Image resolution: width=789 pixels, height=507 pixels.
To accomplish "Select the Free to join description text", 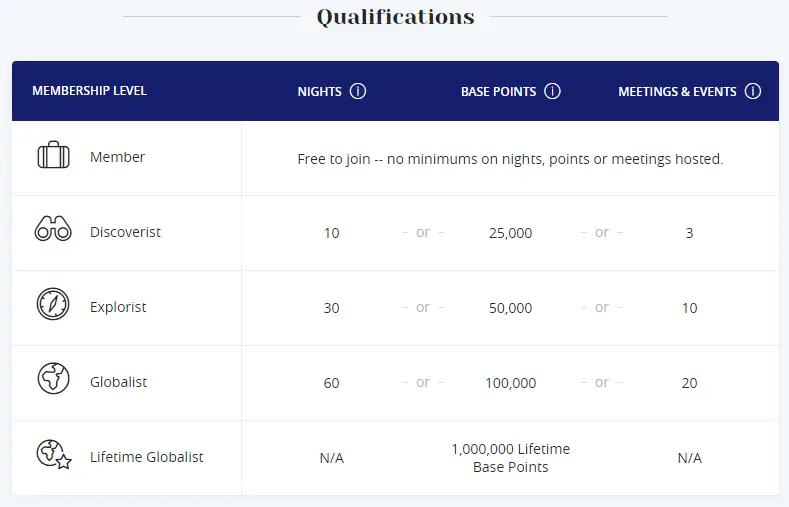I will [x=510, y=159].
